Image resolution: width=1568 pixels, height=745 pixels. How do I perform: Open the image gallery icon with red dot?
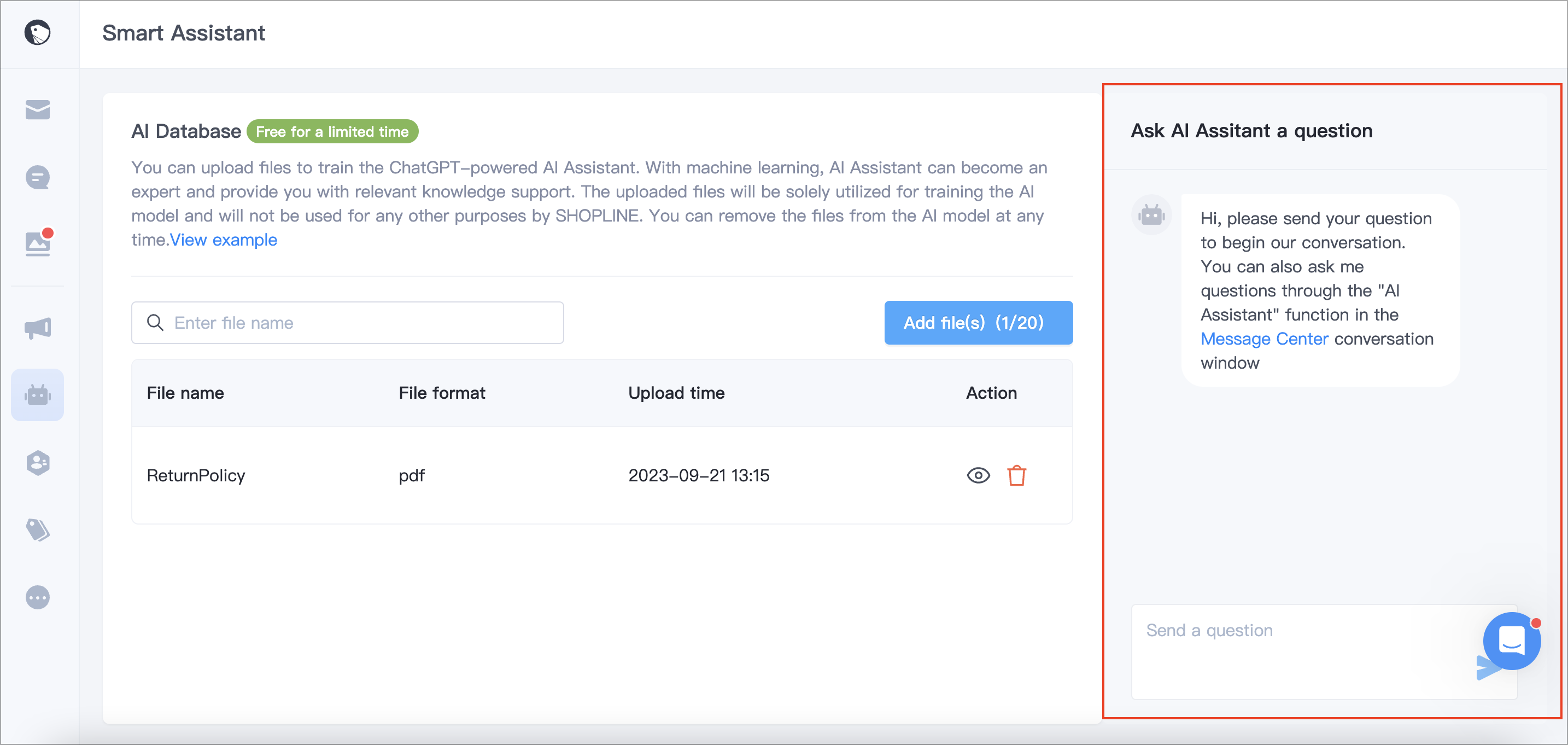(38, 243)
